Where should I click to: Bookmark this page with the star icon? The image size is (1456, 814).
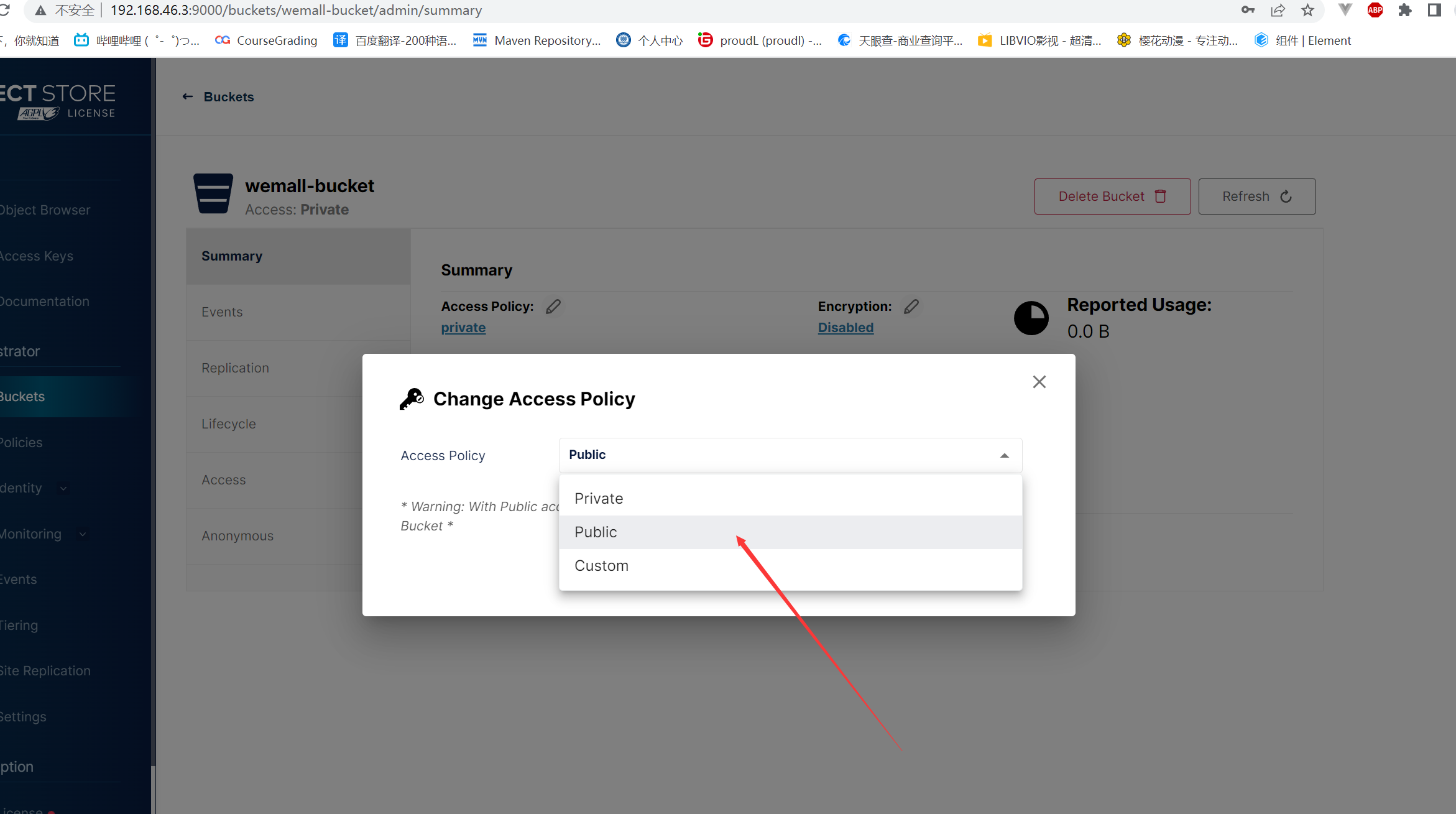click(1307, 11)
